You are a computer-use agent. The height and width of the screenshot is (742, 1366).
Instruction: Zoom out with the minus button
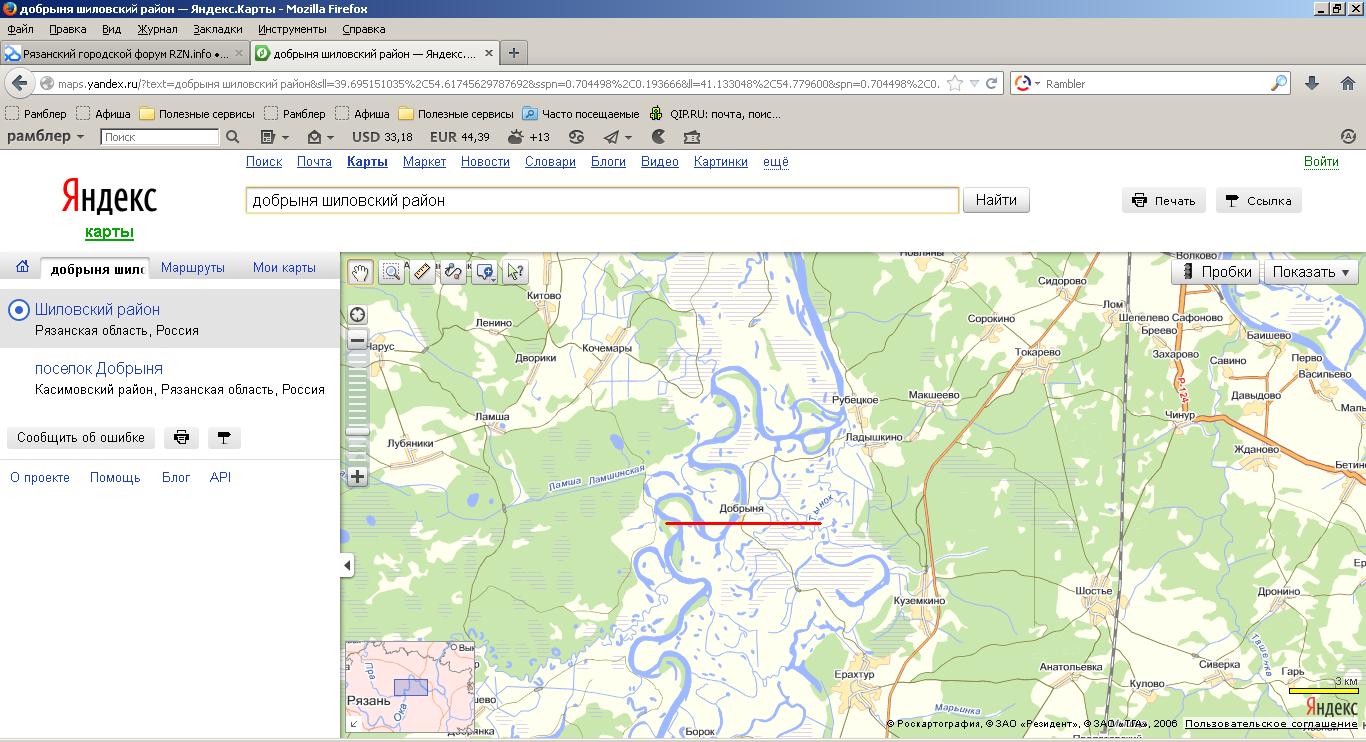pos(357,340)
